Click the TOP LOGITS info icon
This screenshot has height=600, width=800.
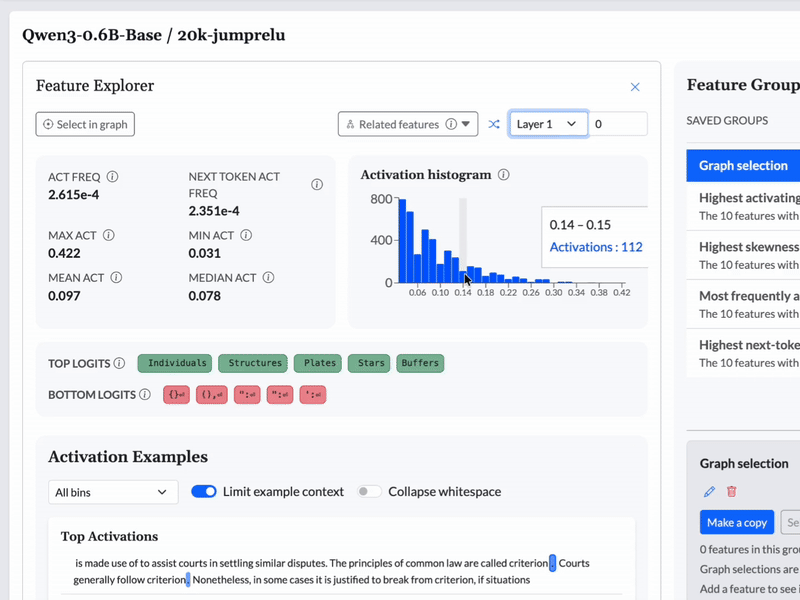pyautogui.click(x=119, y=363)
